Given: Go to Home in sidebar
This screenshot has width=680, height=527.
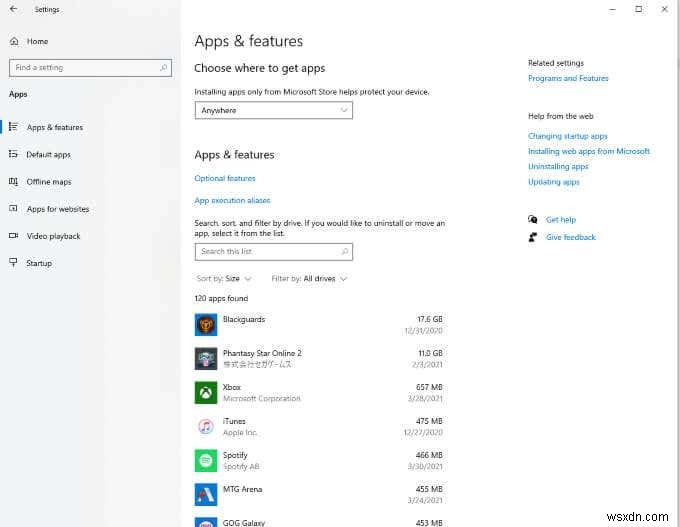Looking at the screenshot, I should (x=37, y=41).
